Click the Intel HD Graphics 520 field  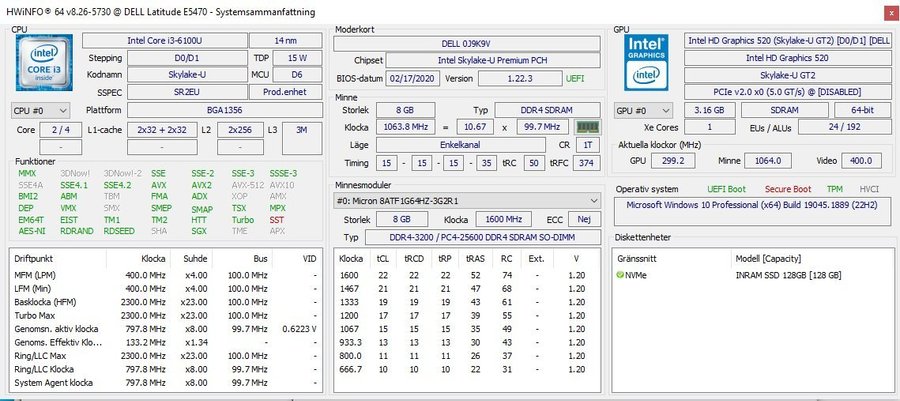click(x=787, y=57)
